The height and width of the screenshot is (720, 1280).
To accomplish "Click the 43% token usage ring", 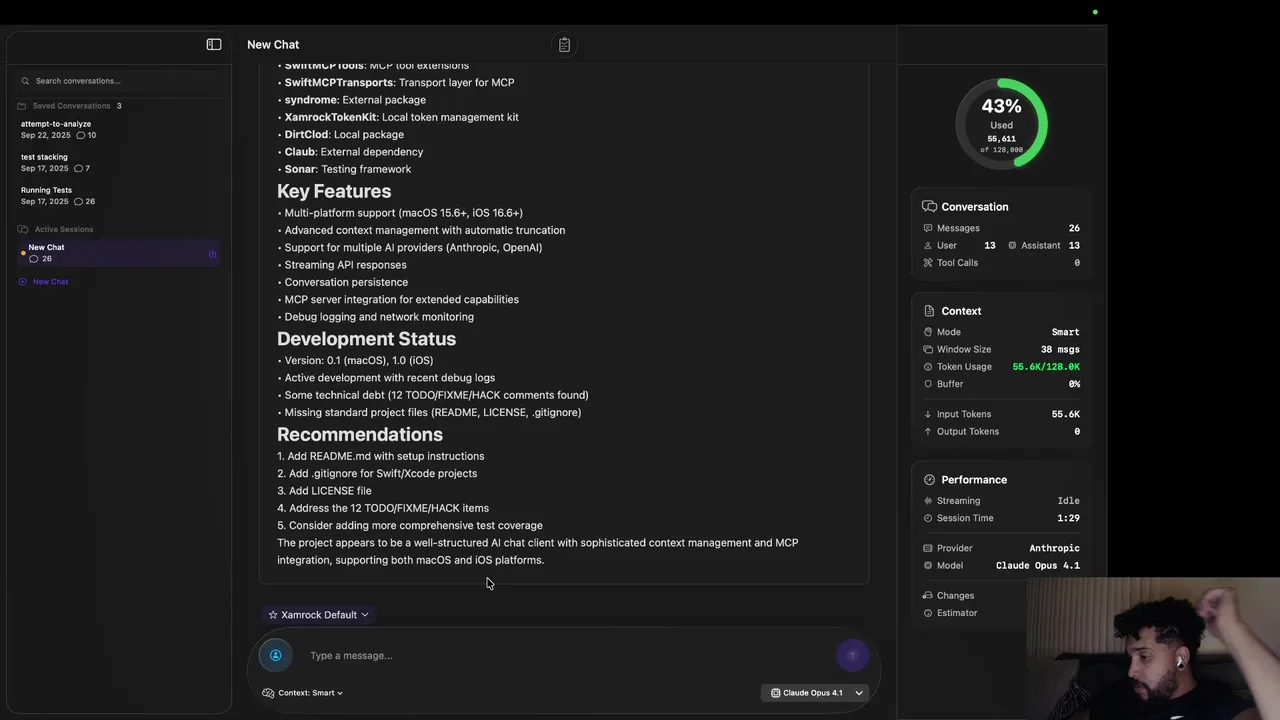I will click(x=1001, y=124).
